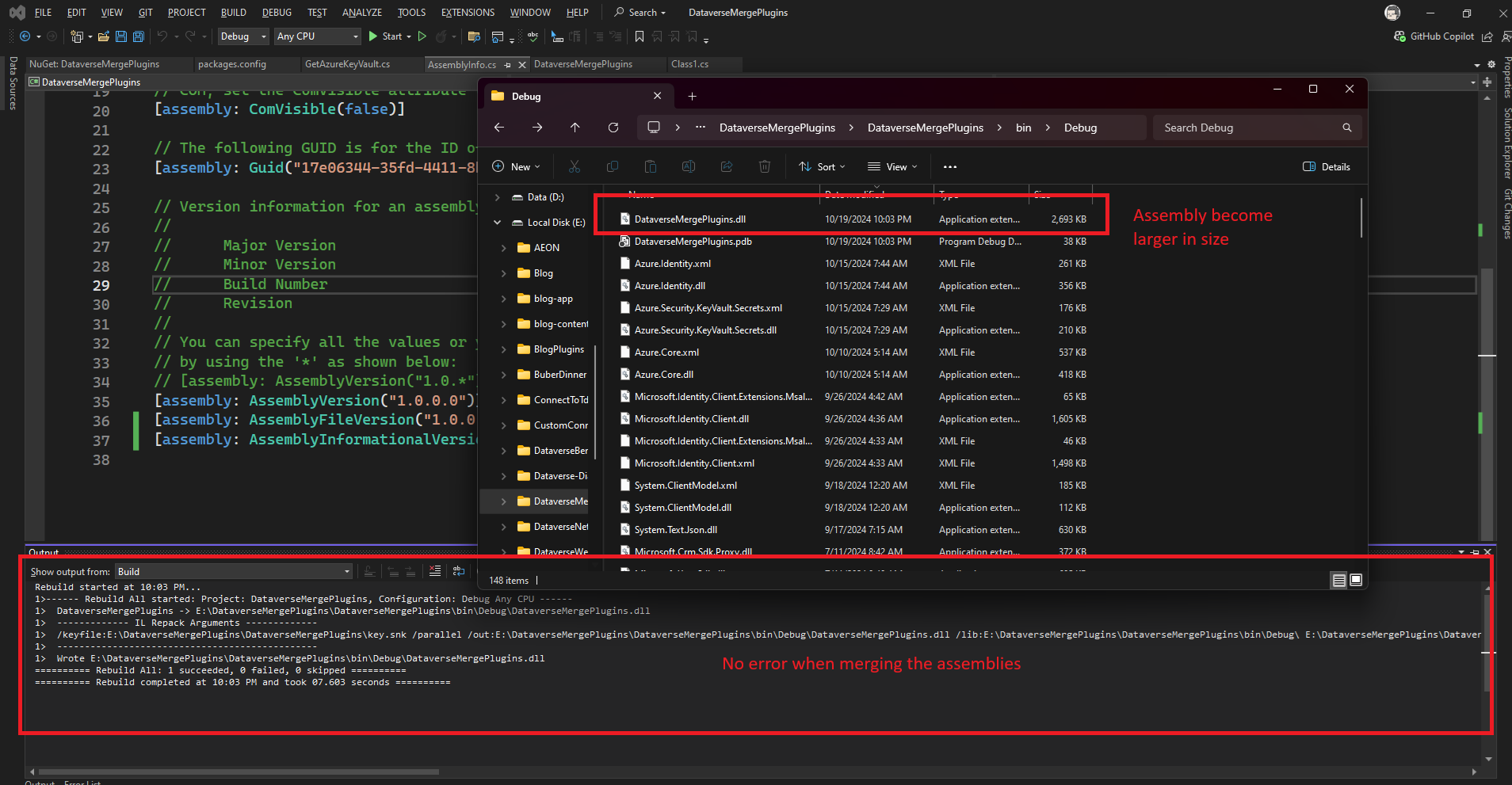The height and width of the screenshot is (785, 1512).
Task: Open the Any CPU platform dropdown
Action: click(x=317, y=36)
